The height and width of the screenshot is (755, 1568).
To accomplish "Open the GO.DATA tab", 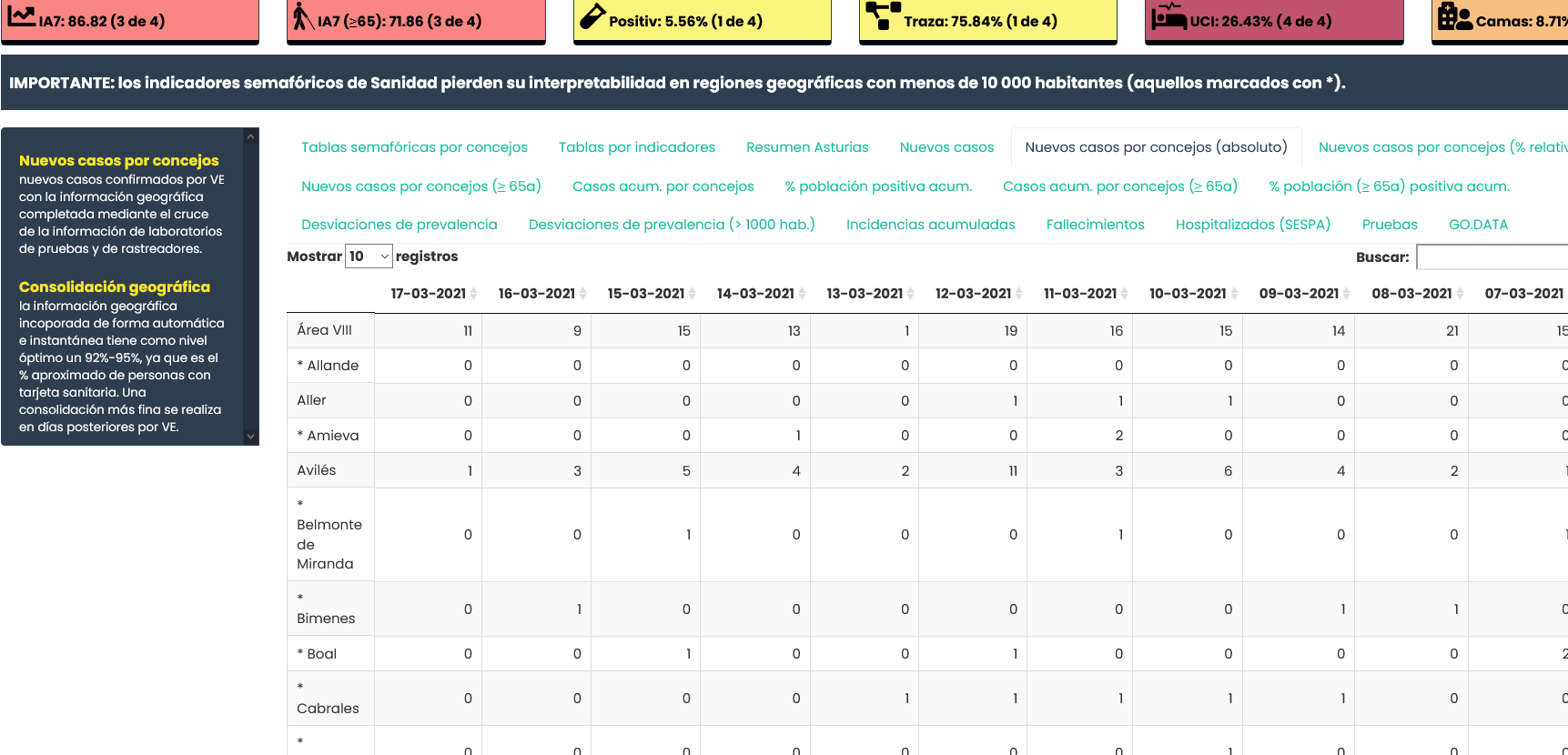I will 1478,225.
